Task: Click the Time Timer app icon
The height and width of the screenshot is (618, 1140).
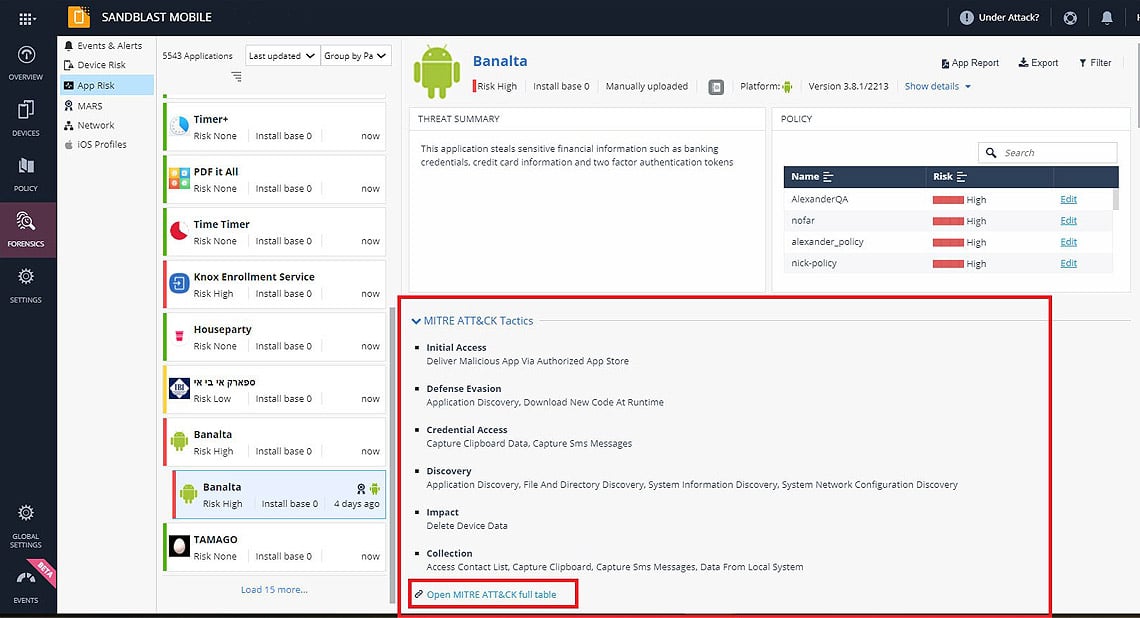Action: 179,230
